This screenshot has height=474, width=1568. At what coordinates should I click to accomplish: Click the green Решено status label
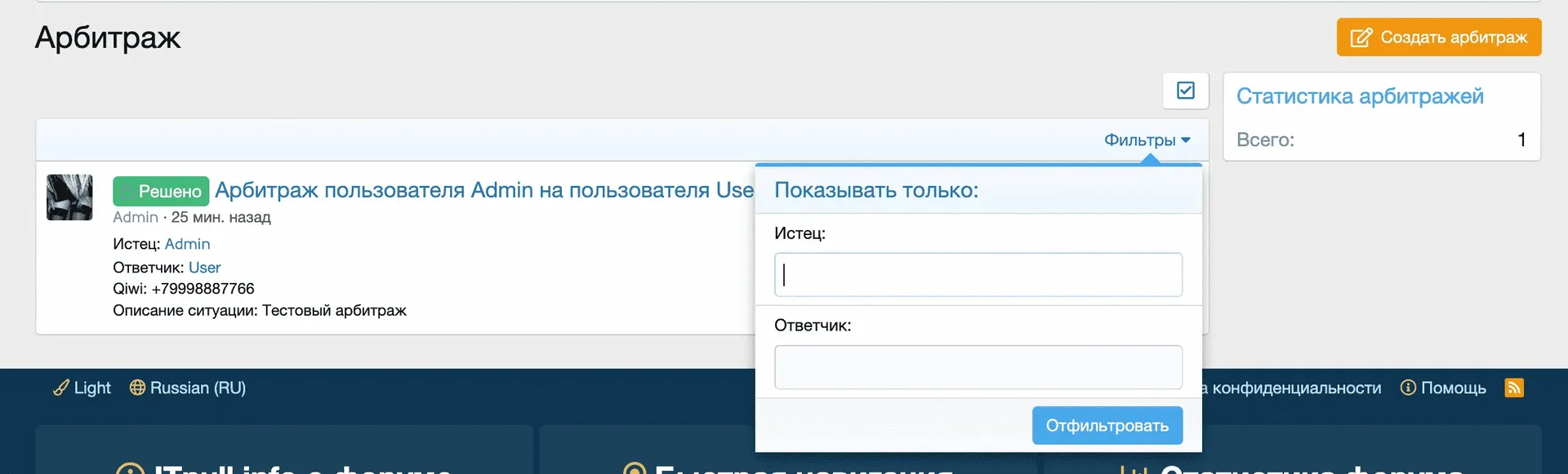[x=161, y=191]
